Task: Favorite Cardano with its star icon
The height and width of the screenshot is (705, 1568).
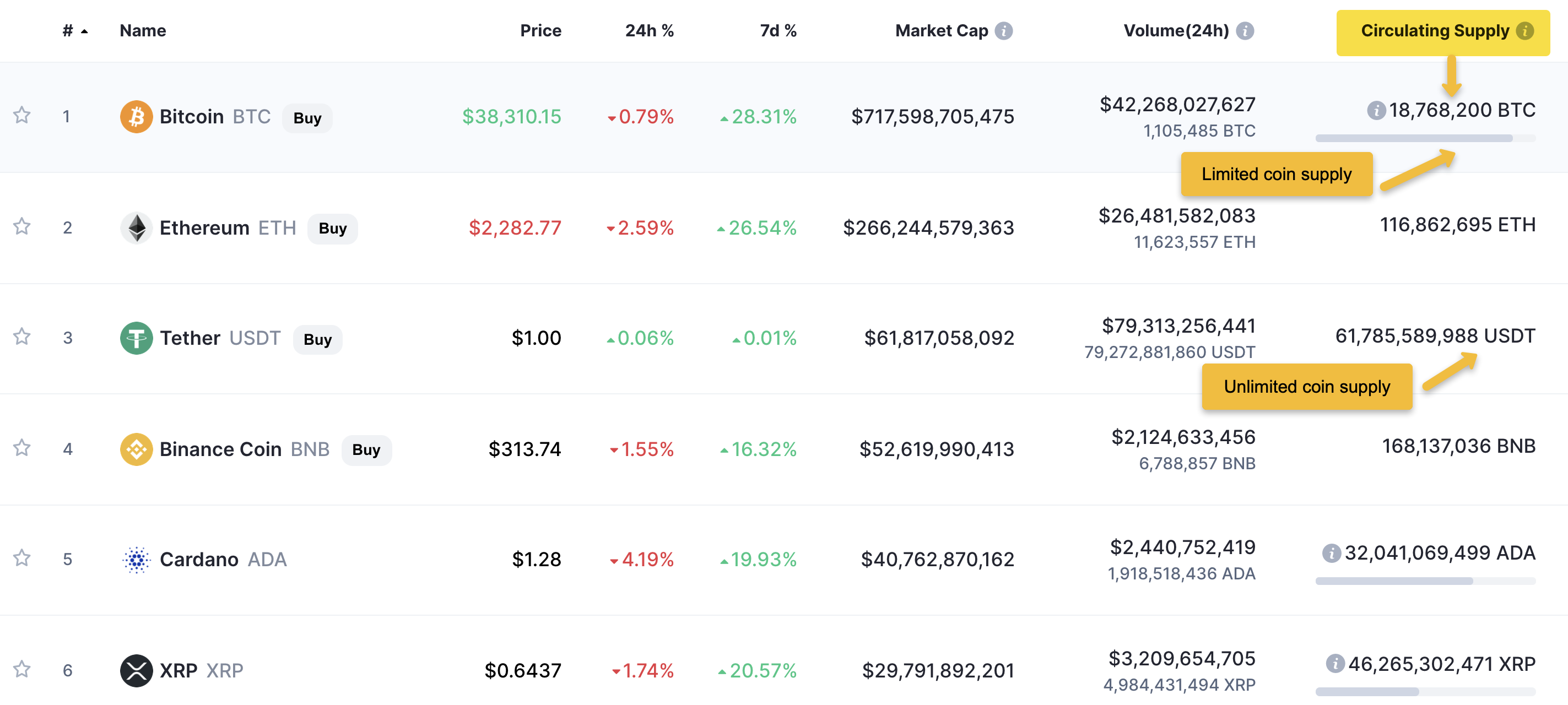Action: [22, 558]
